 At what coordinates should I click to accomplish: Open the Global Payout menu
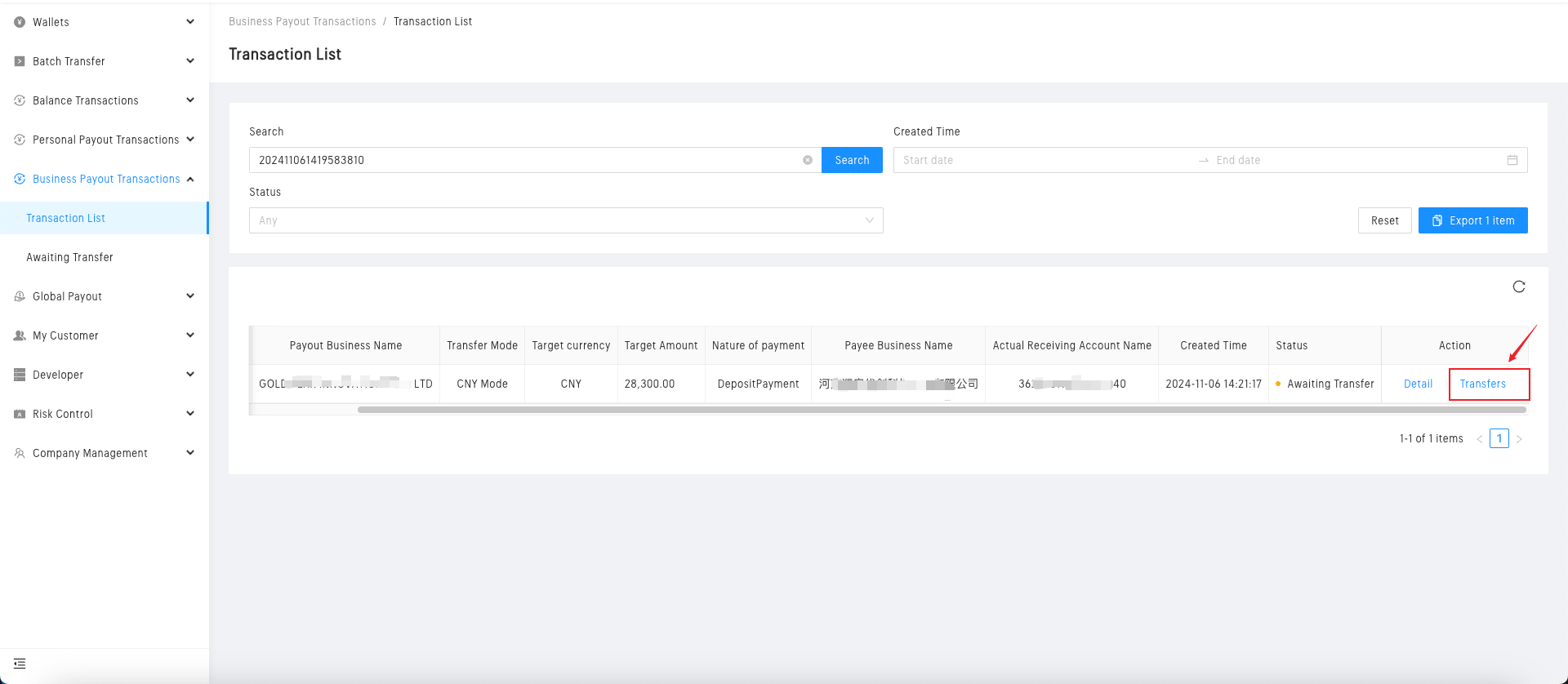coord(104,296)
